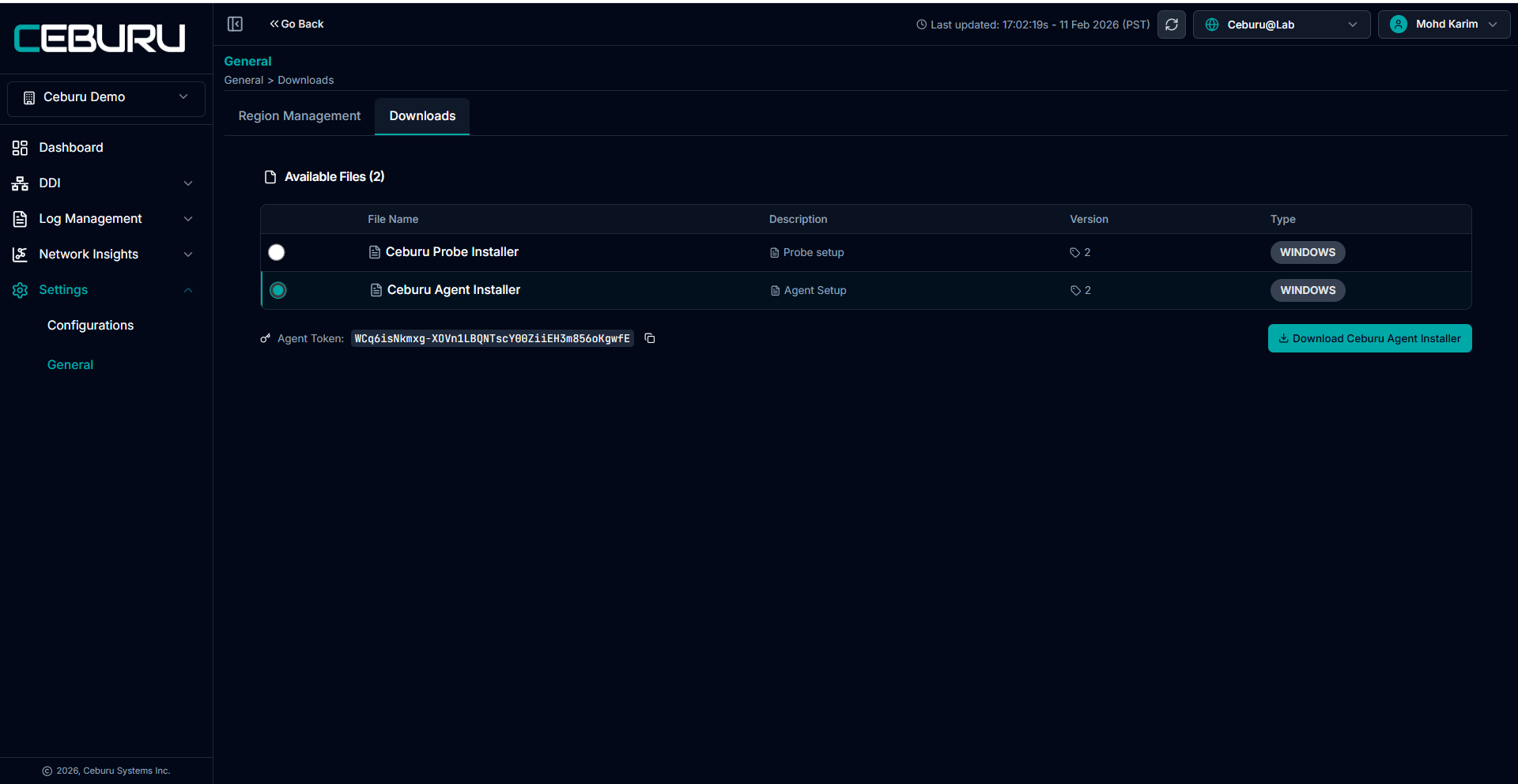Image resolution: width=1518 pixels, height=784 pixels.
Task: Click the document icon beside Probe setup
Action: point(775,253)
